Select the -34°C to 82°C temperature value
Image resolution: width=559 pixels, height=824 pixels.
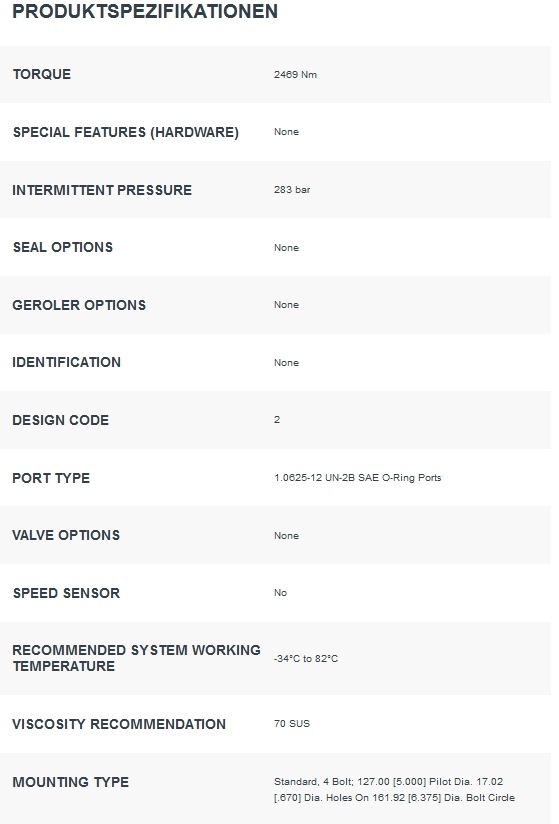[306, 658]
